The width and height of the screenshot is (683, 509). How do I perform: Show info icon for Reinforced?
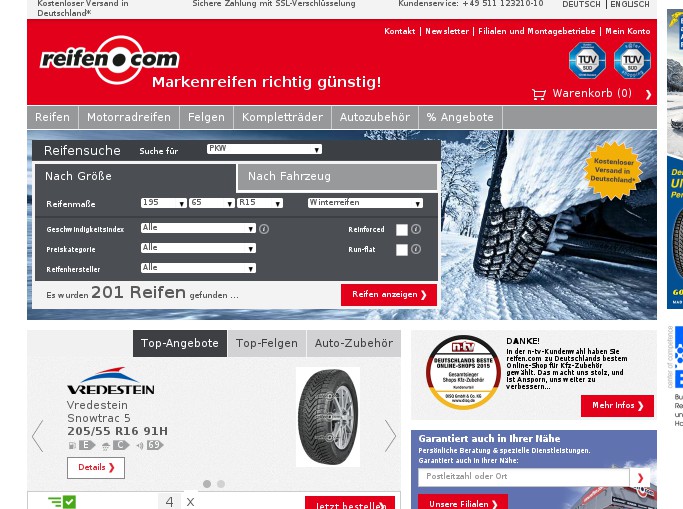tap(416, 229)
